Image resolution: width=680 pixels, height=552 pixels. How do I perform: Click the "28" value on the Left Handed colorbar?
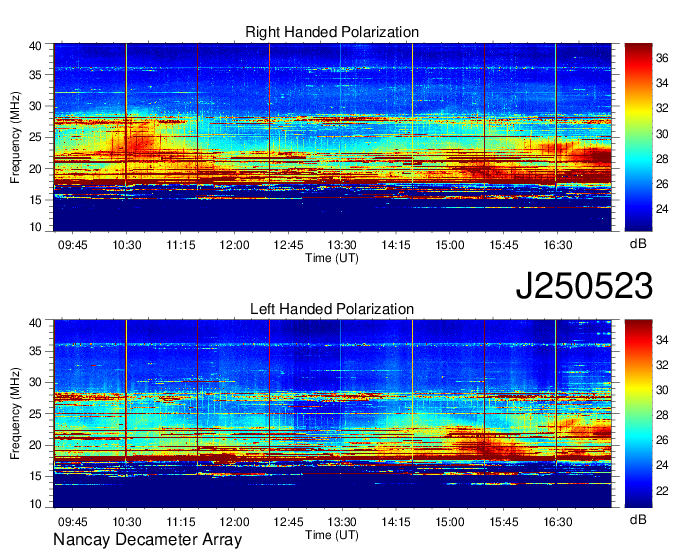(662, 415)
